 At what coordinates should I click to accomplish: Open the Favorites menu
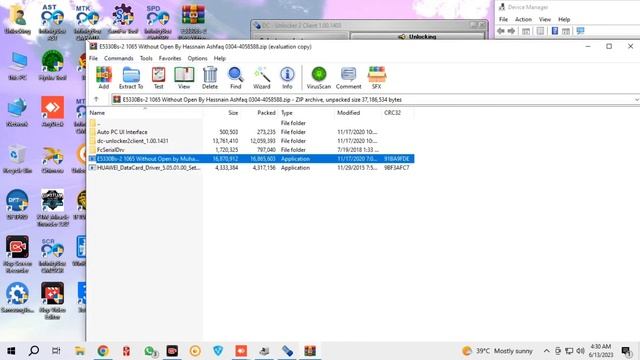coord(170,58)
